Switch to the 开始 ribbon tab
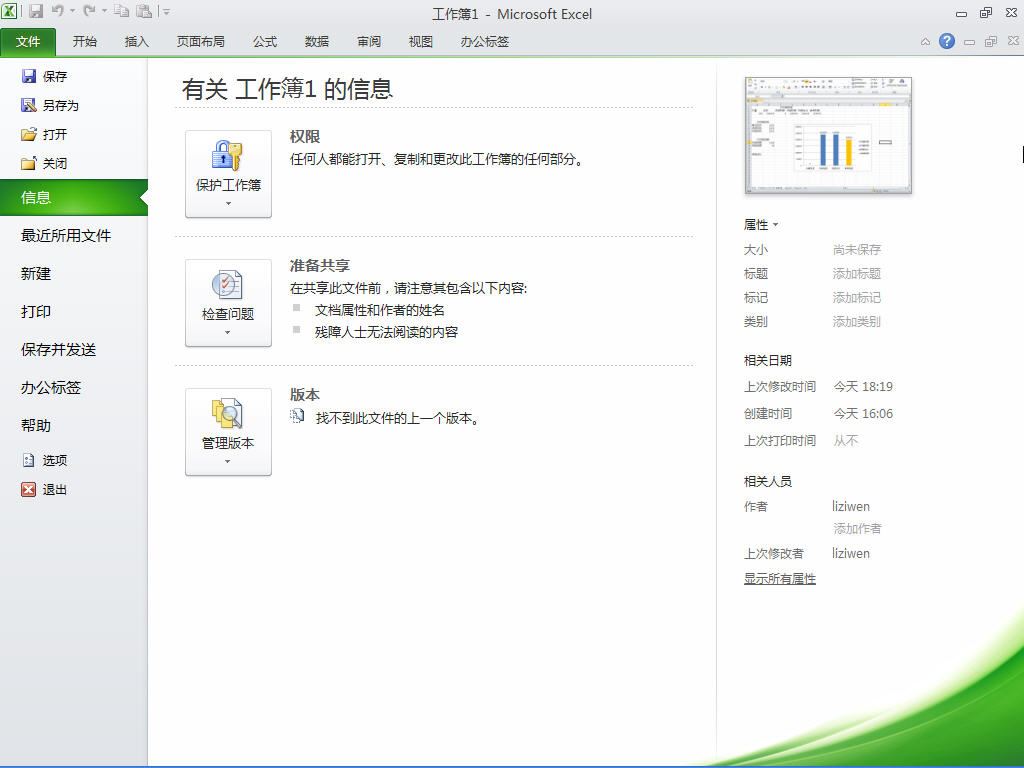This screenshot has height=768, width=1024. pyautogui.click(x=85, y=42)
